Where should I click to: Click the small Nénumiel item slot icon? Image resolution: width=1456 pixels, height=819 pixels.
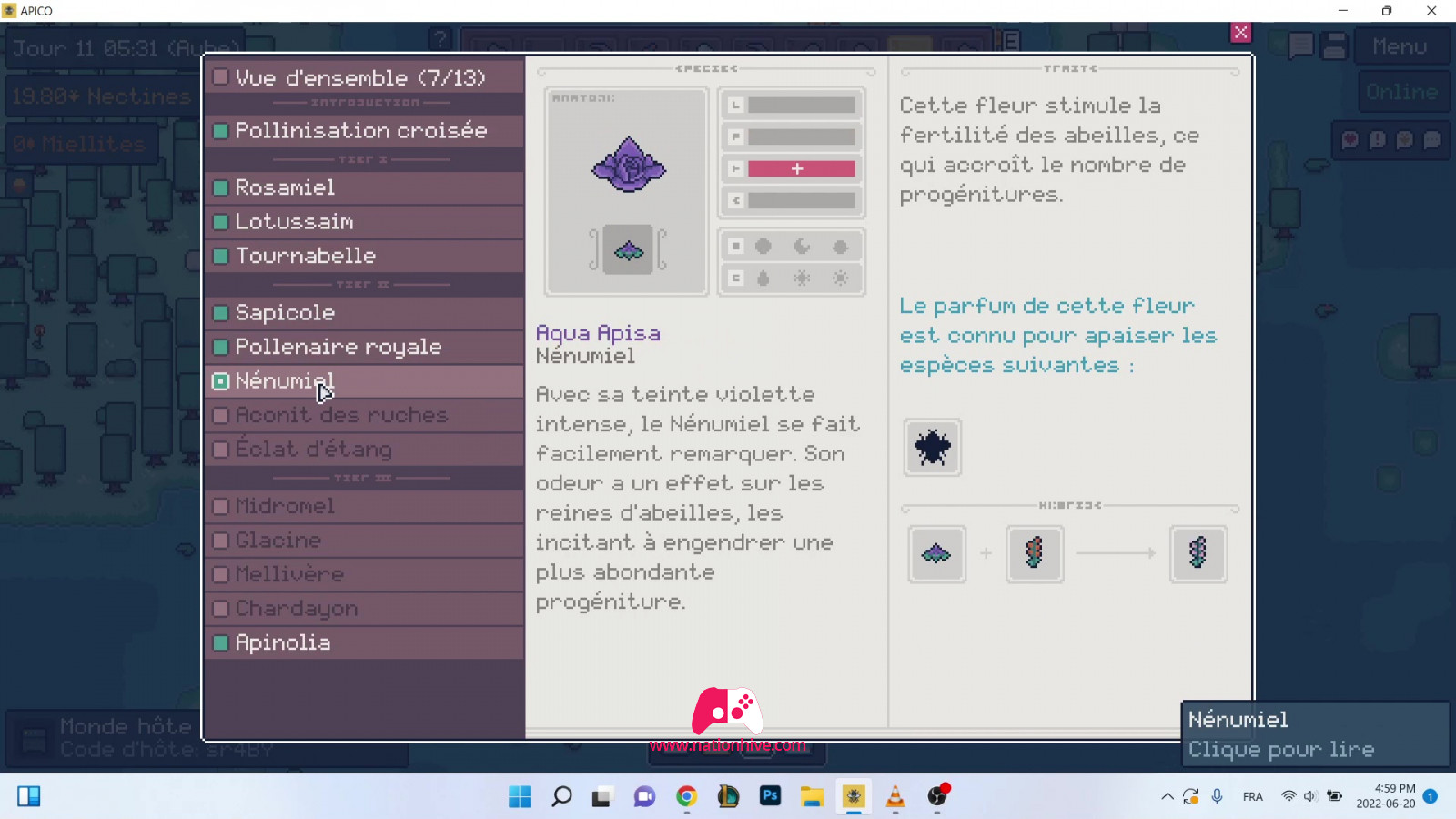(628, 249)
